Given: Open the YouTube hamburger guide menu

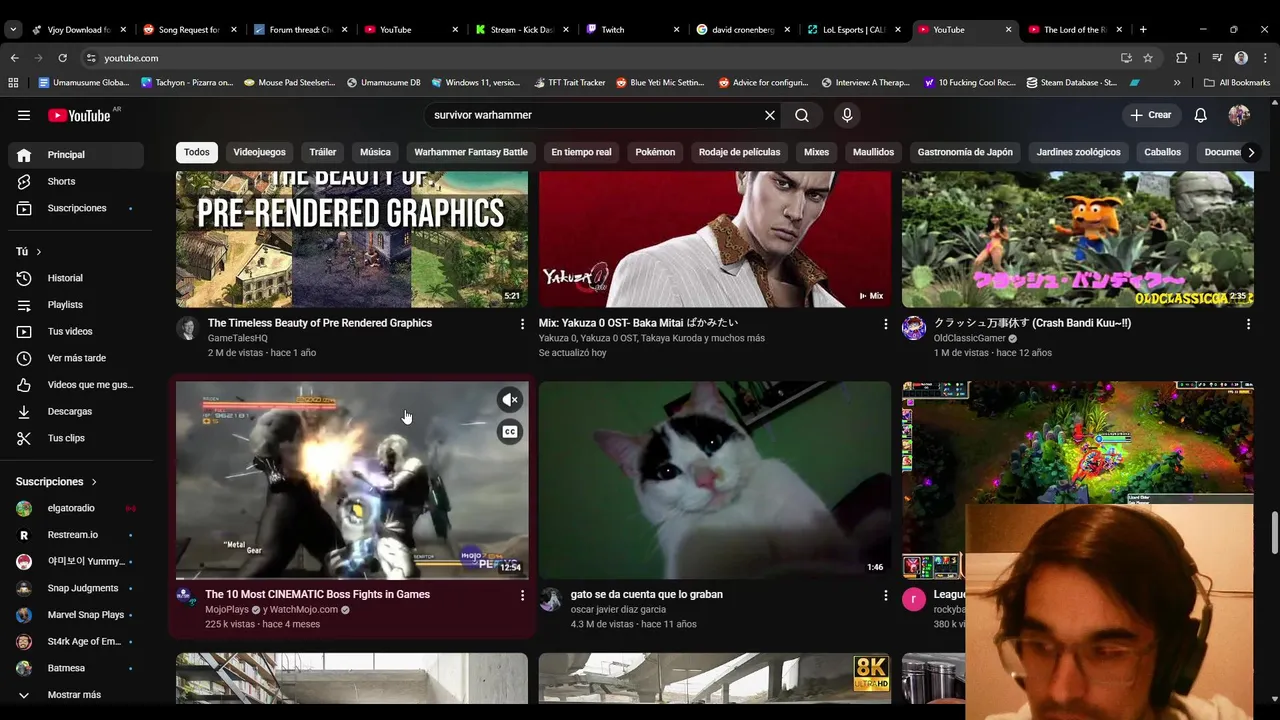Looking at the screenshot, I should (x=24, y=115).
